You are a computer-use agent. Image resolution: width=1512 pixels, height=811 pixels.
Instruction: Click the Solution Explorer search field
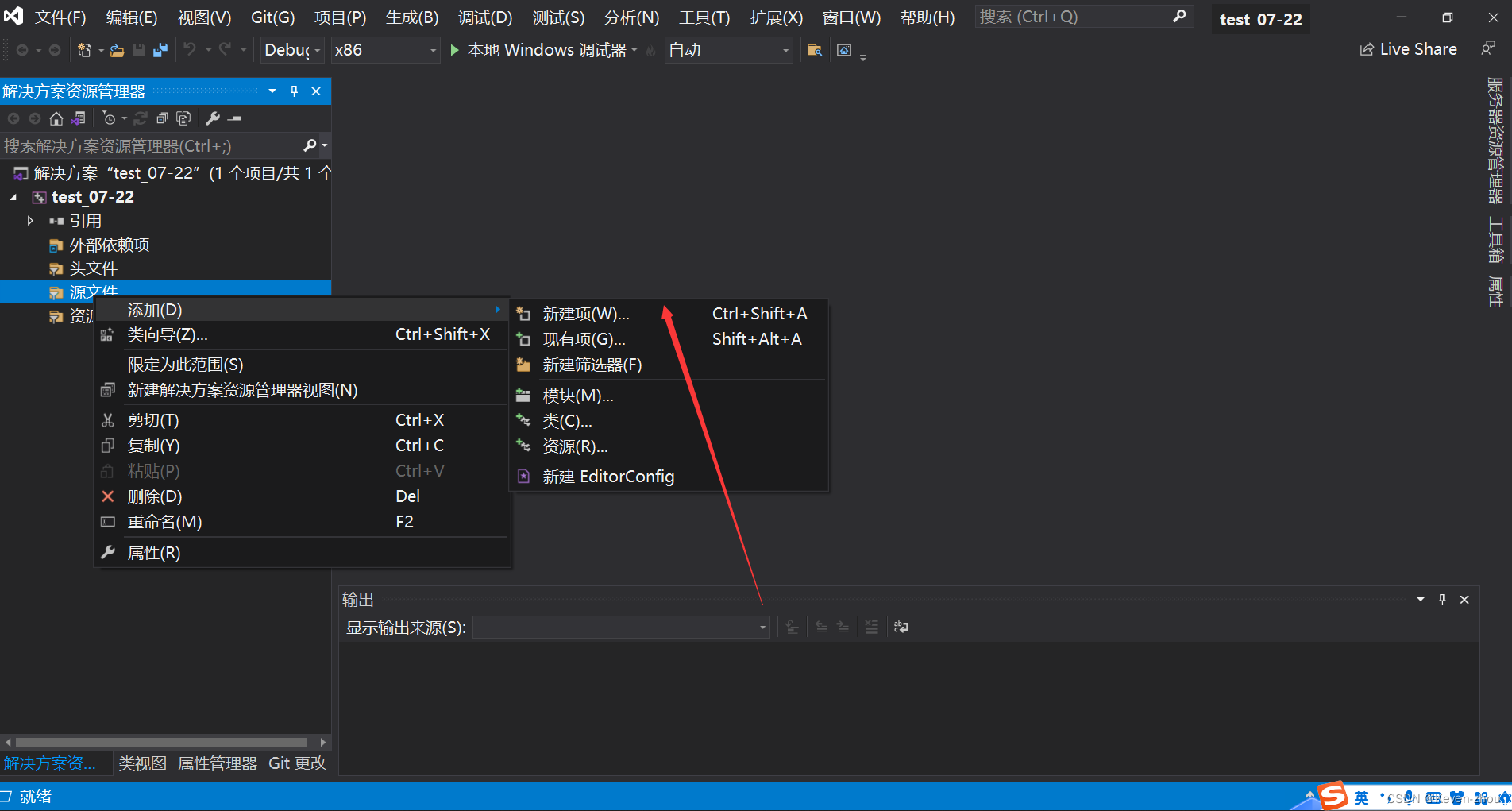pyautogui.click(x=151, y=146)
